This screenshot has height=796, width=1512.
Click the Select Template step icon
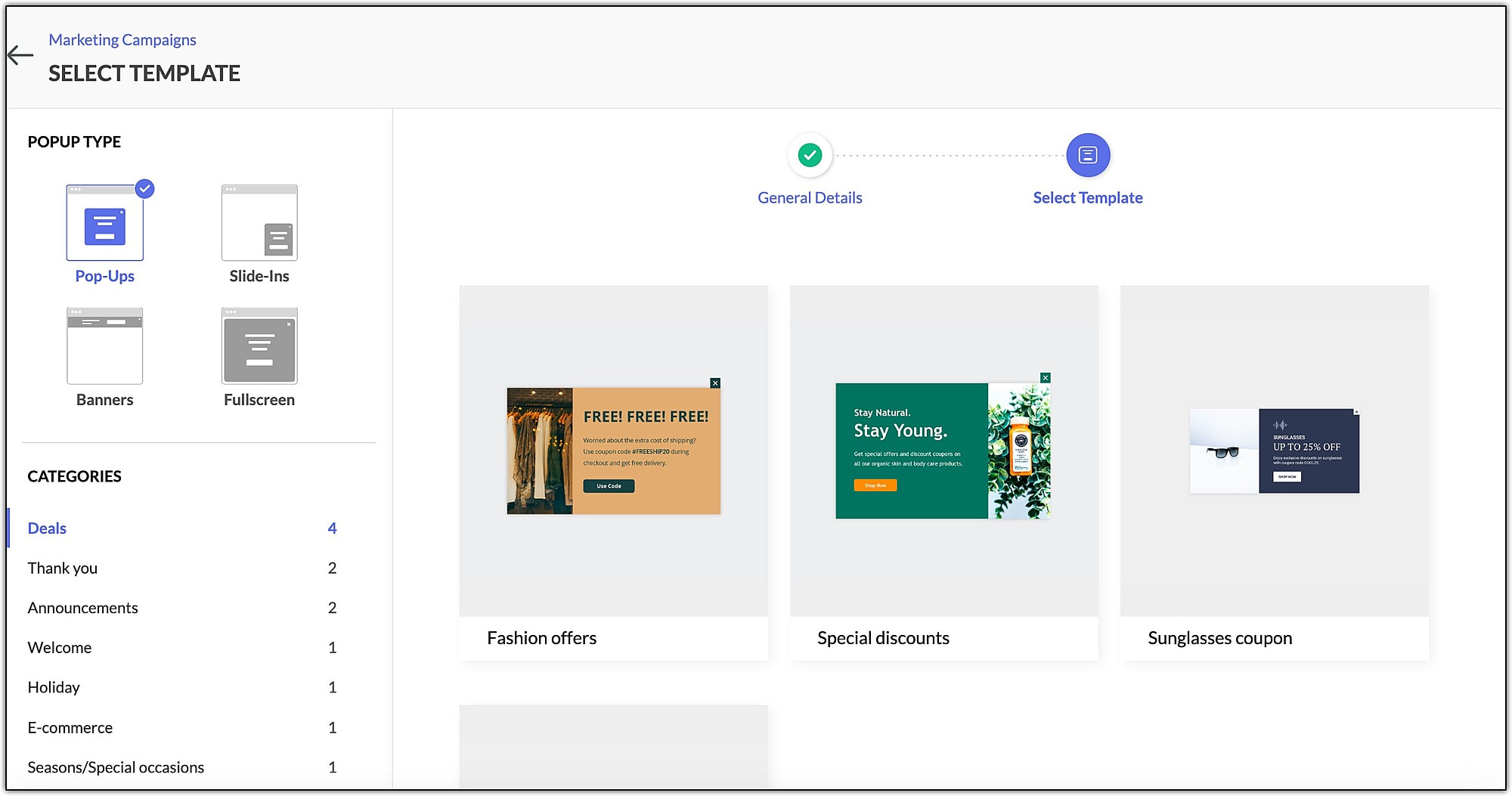1088,156
